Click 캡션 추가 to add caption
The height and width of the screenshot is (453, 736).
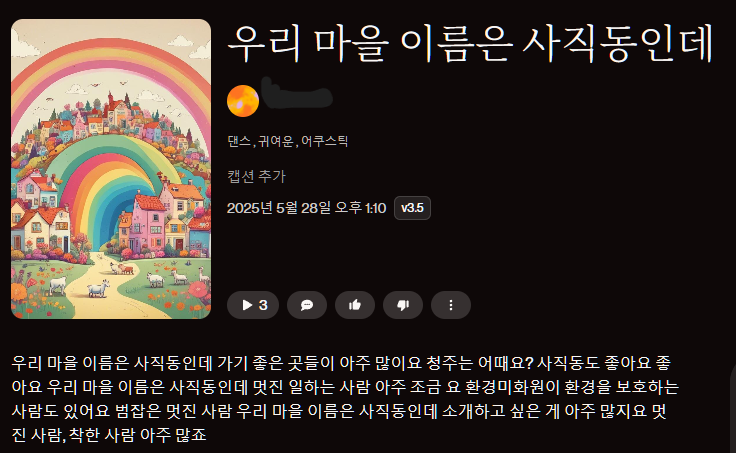(x=256, y=176)
